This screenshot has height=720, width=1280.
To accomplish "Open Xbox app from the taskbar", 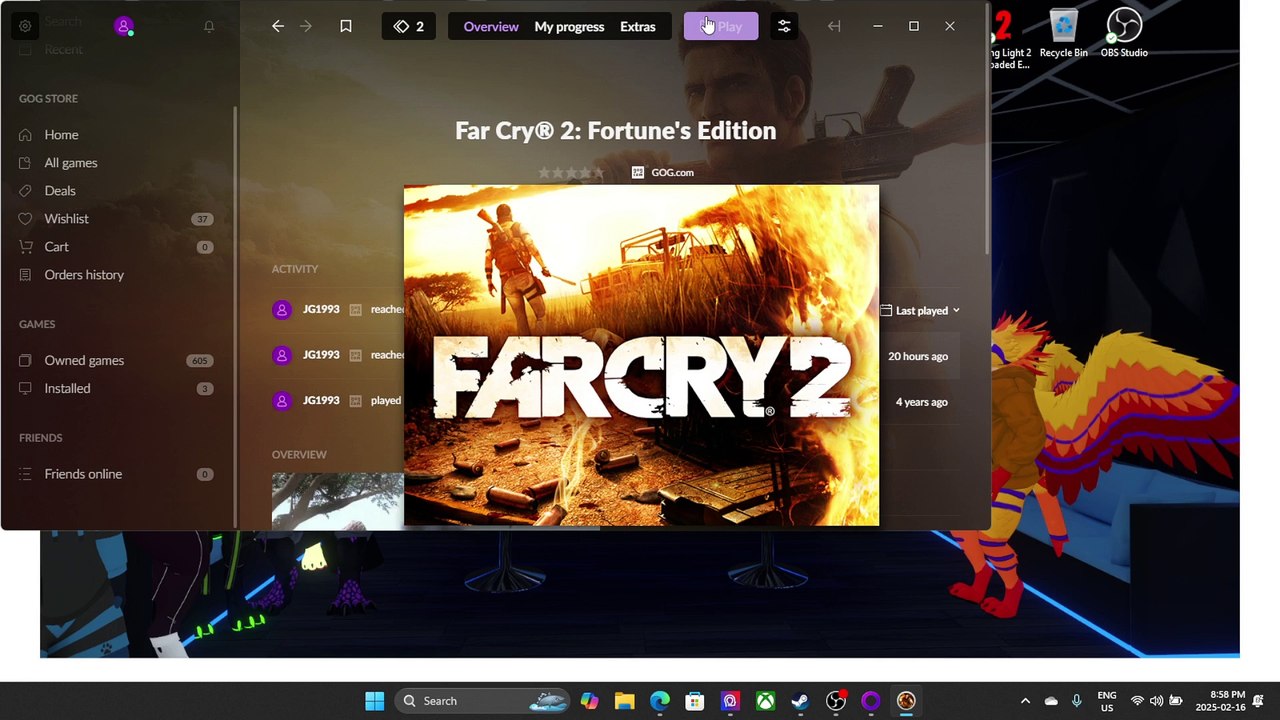I will 765,701.
